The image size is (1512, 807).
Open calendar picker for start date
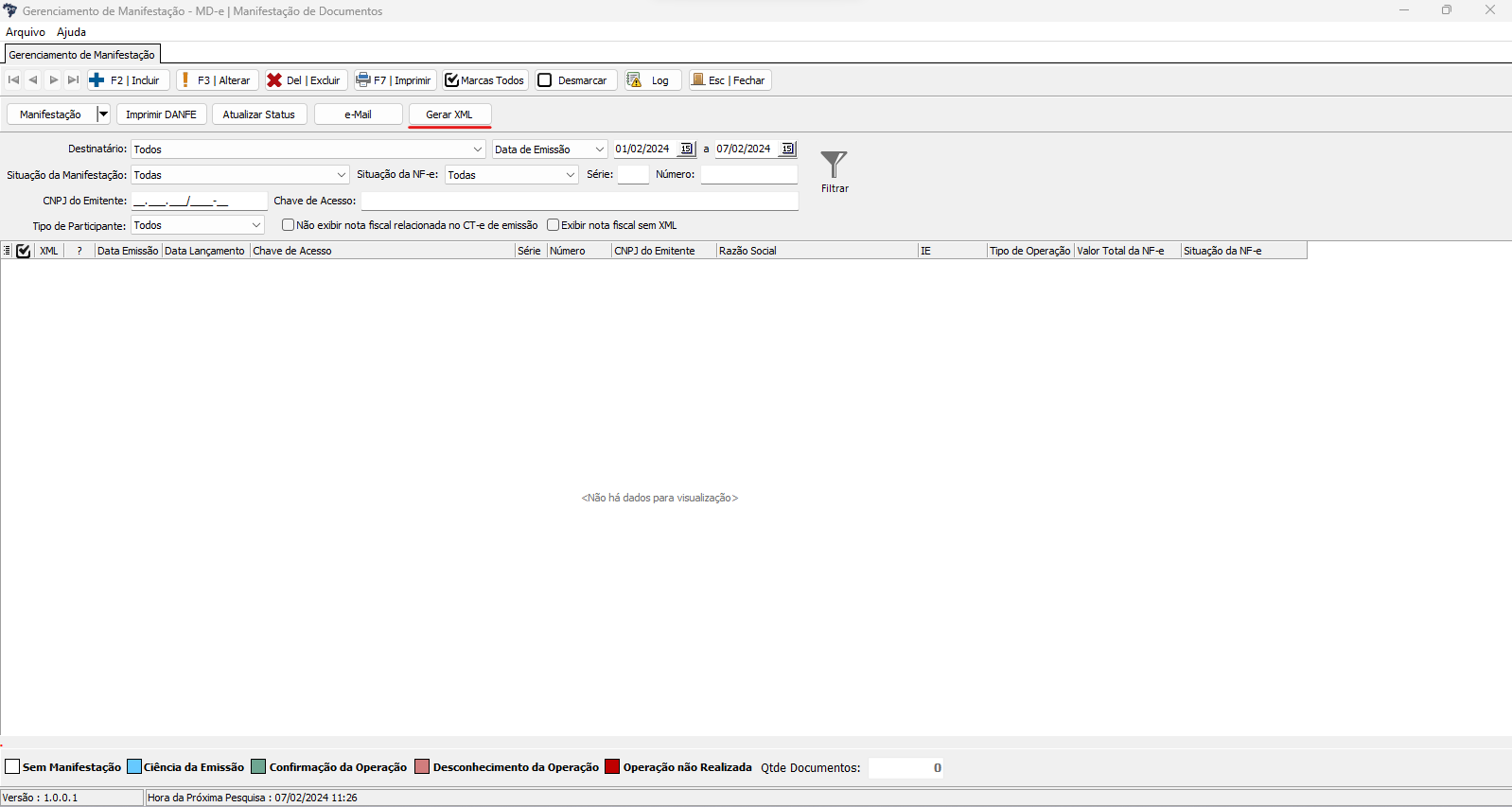687,149
